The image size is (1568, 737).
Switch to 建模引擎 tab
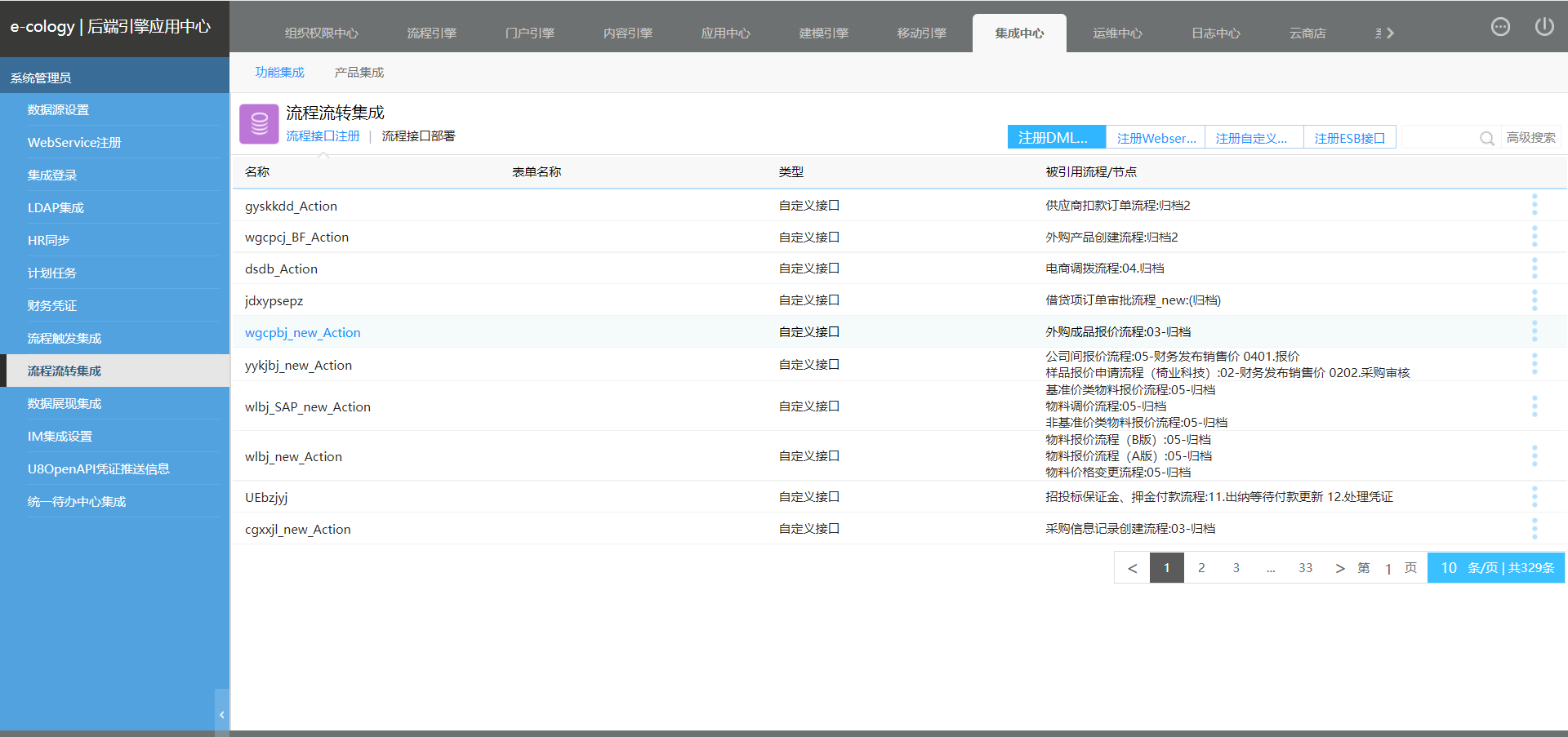click(823, 33)
